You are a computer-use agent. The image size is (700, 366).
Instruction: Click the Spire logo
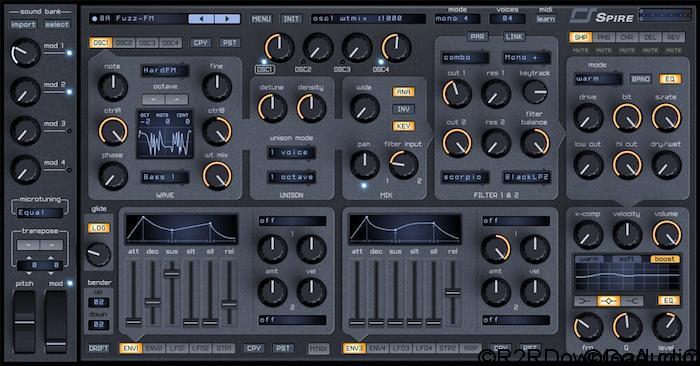click(x=602, y=17)
